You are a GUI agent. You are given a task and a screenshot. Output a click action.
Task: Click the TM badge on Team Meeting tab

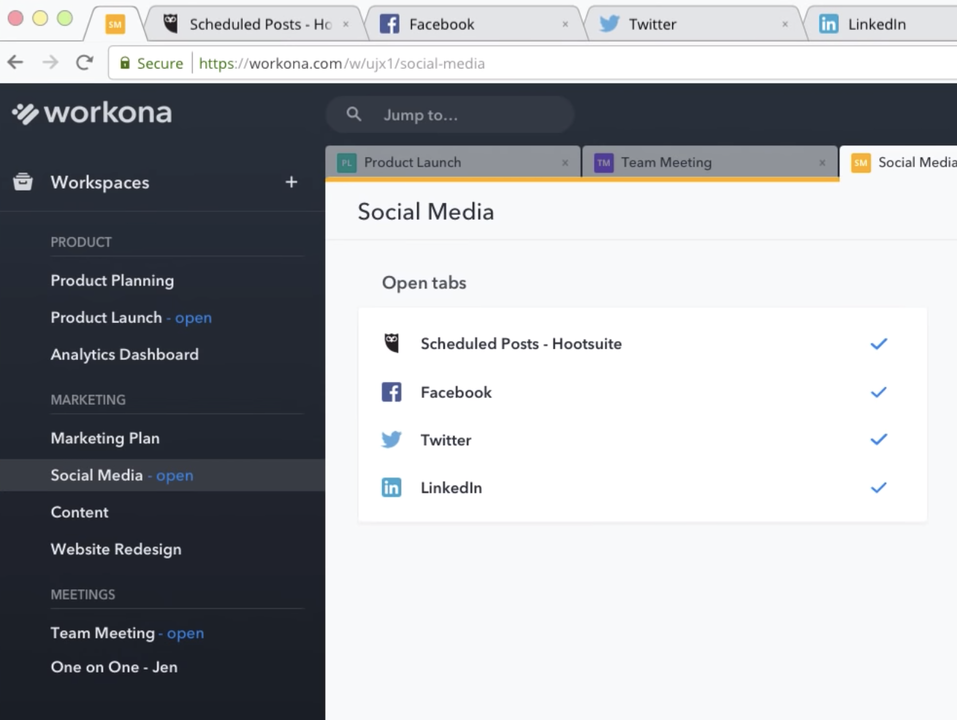click(604, 163)
